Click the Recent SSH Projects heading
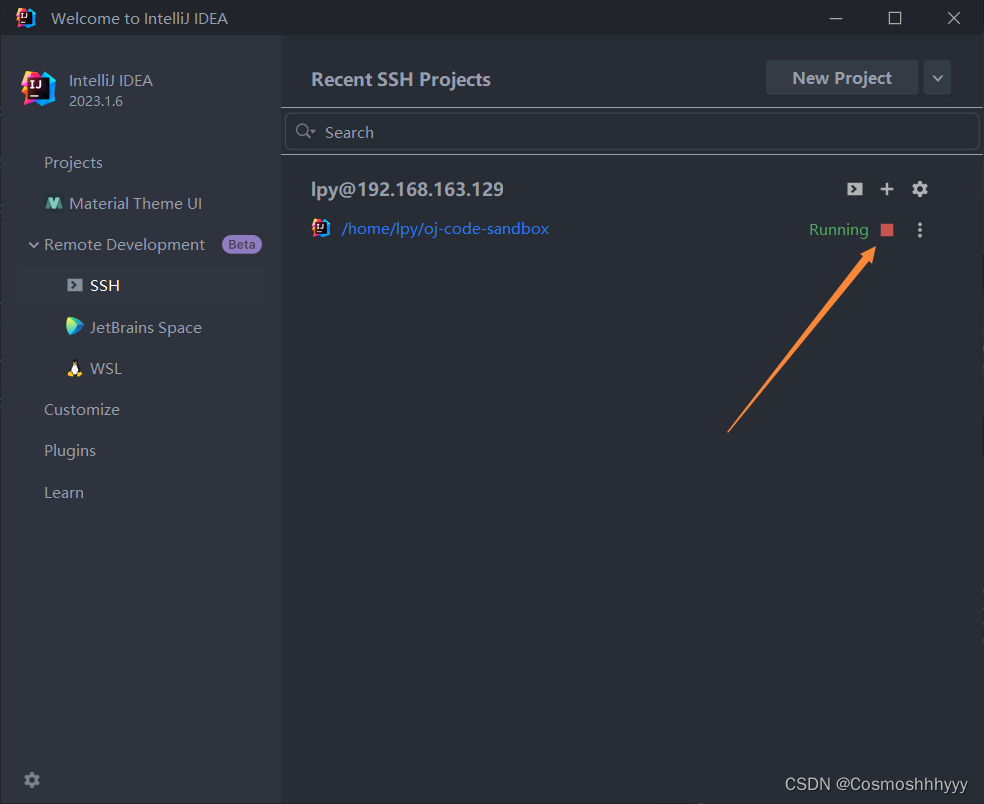Image resolution: width=984 pixels, height=804 pixels. tap(401, 80)
